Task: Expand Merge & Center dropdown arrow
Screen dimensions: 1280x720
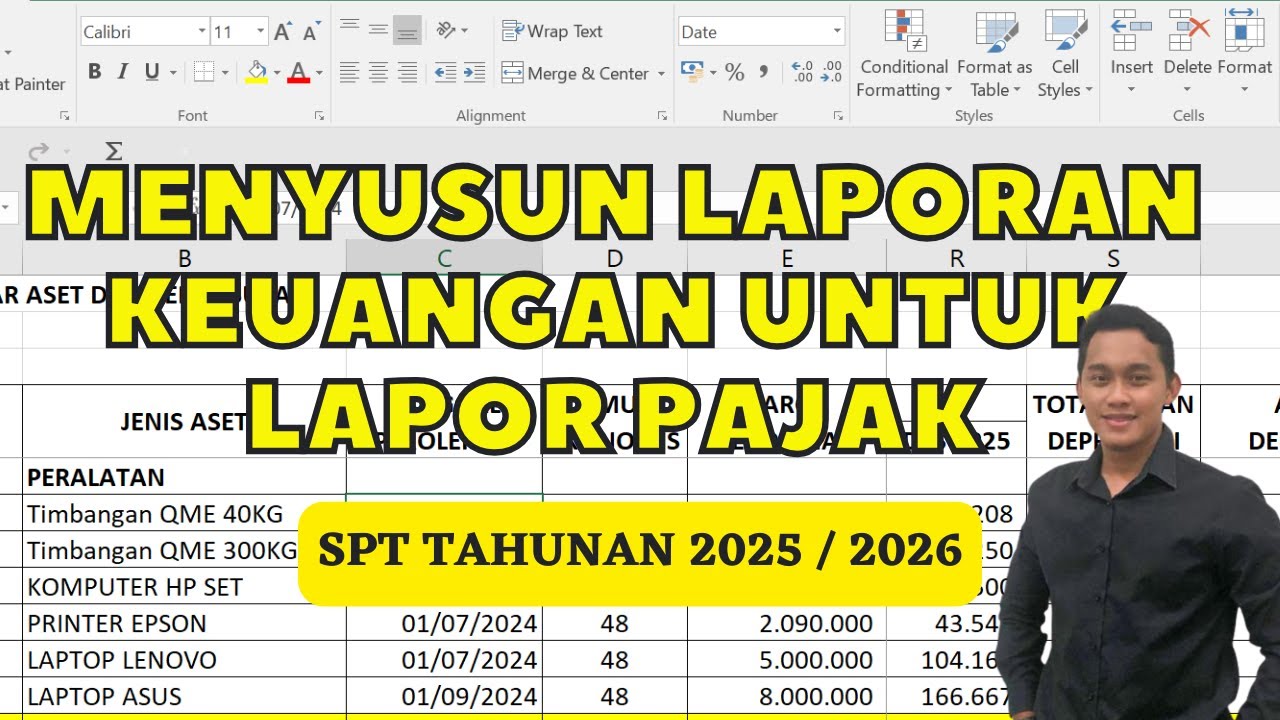Action: pyautogui.click(x=662, y=73)
